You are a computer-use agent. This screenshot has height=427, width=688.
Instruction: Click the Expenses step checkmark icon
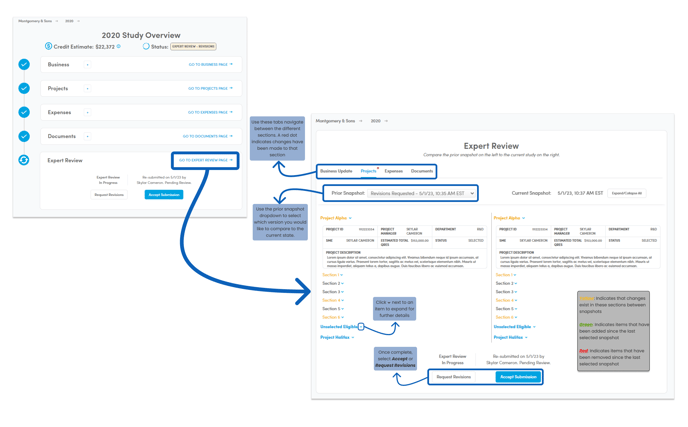point(24,112)
